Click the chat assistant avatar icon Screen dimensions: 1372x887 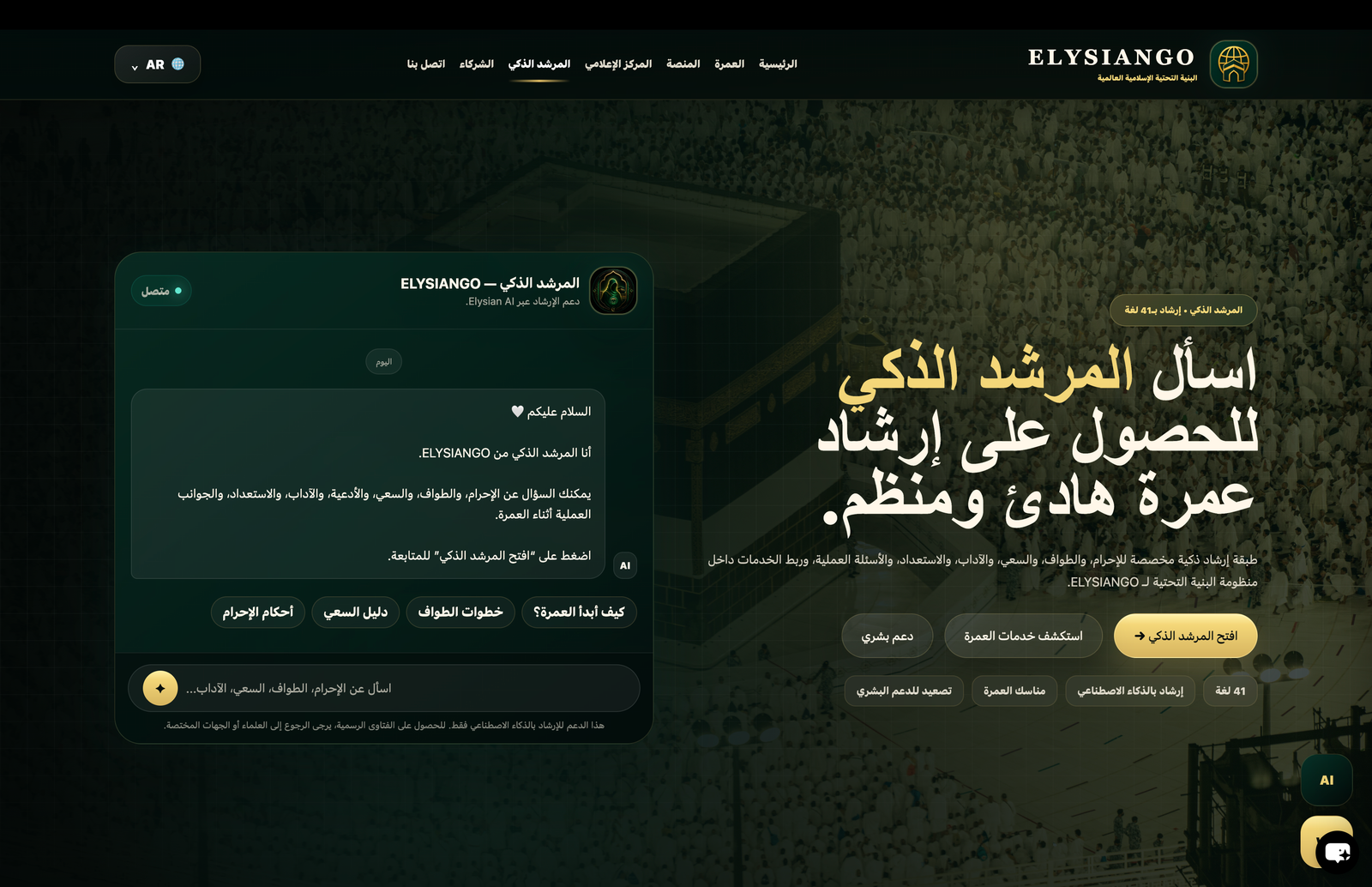click(613, 290)
